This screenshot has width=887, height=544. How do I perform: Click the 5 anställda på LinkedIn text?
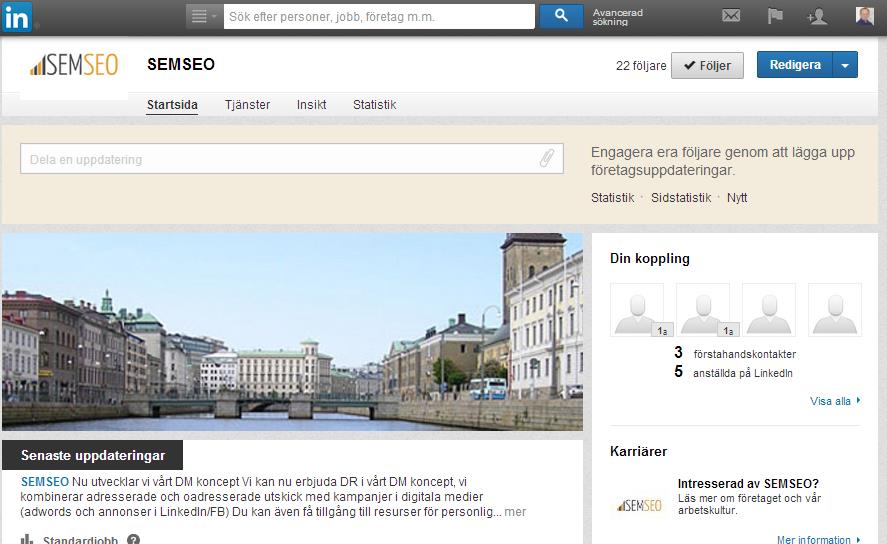pyautogui.click(x=733, y=372)
